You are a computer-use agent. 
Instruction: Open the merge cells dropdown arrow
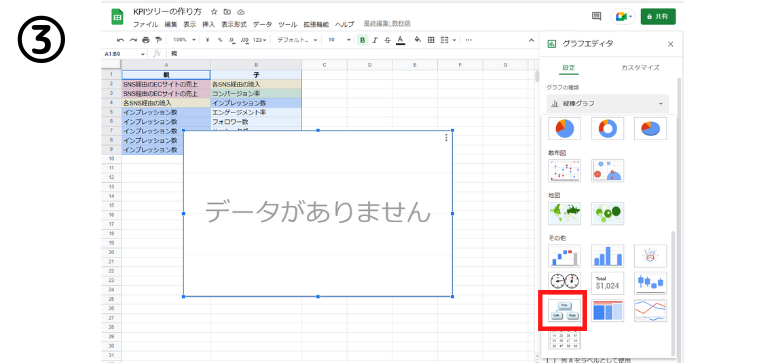tap(455, 40)
